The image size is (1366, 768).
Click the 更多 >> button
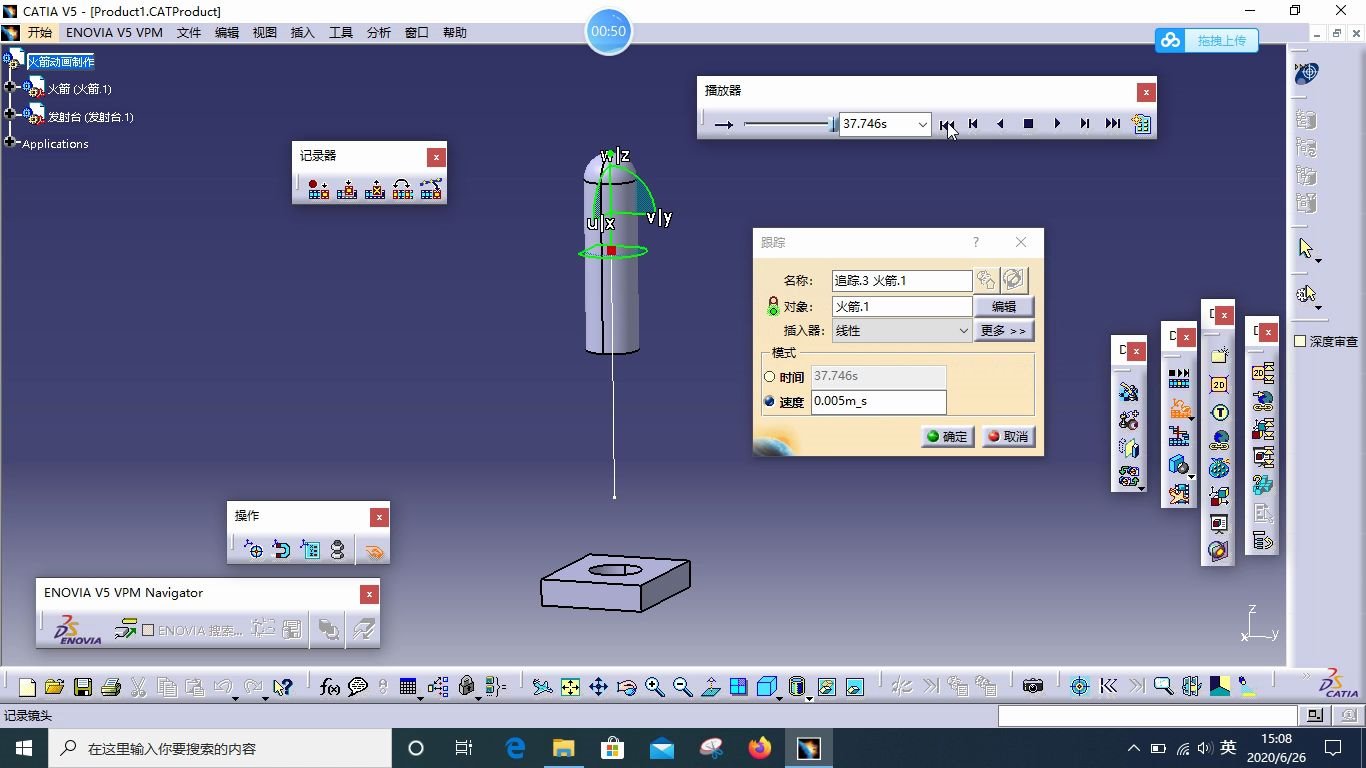[1004, 331]
